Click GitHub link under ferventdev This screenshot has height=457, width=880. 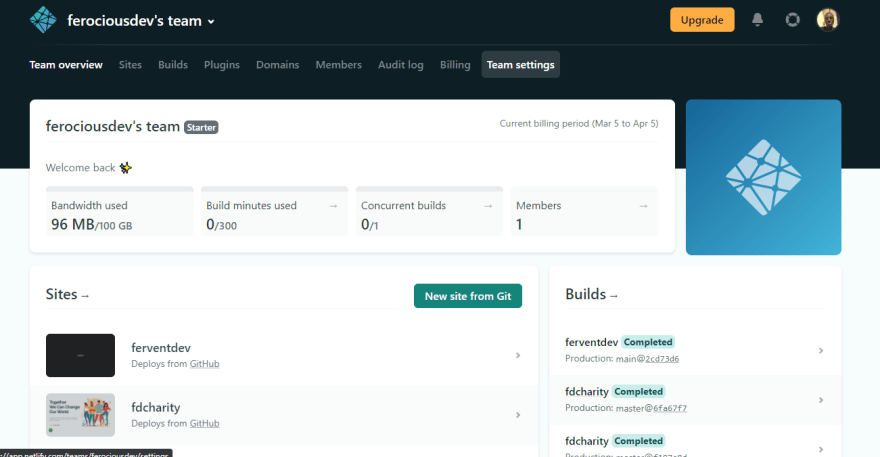click(204, 364)
